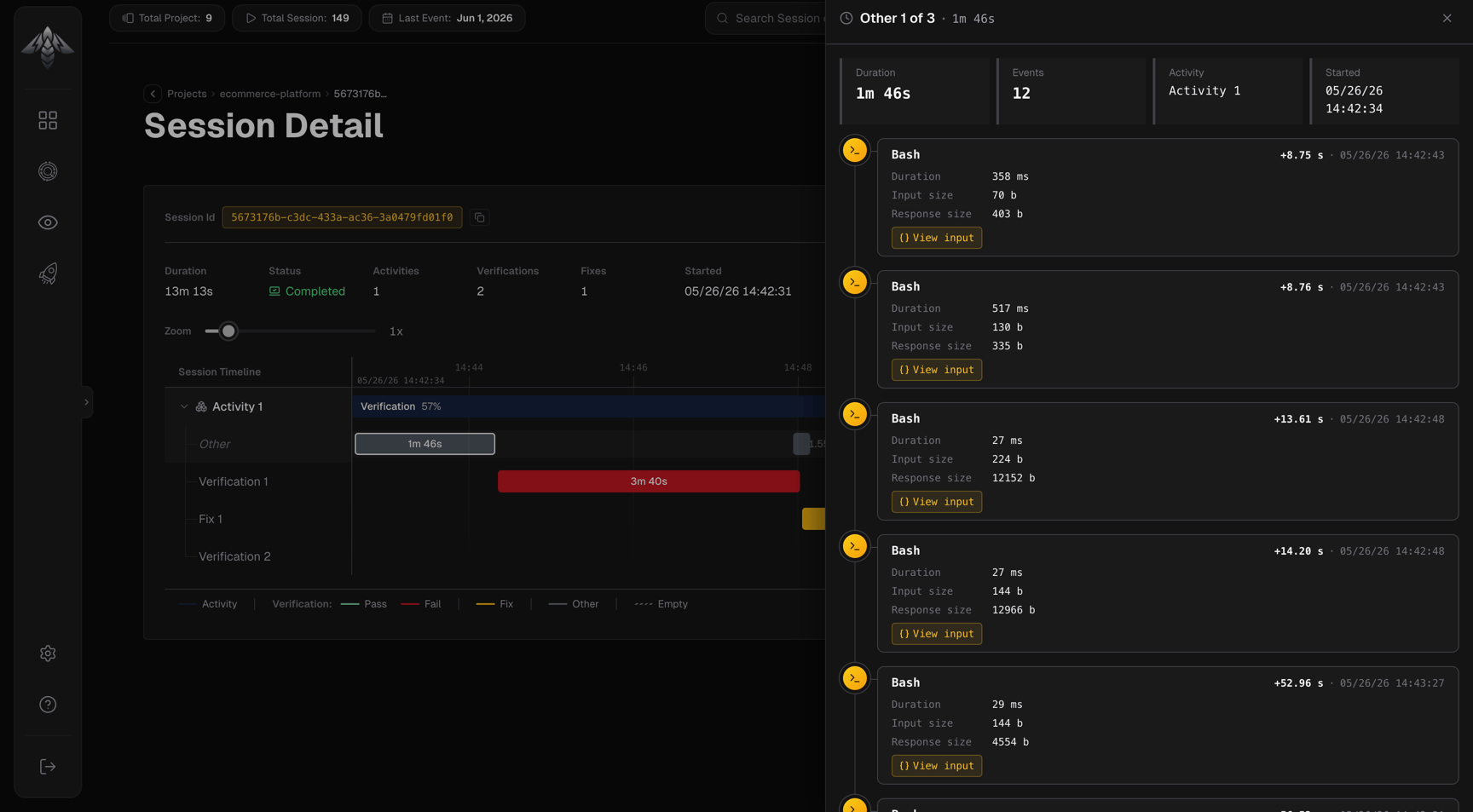
Task: View input for Bash event at +14.20 s
Action: pos(937,634)
